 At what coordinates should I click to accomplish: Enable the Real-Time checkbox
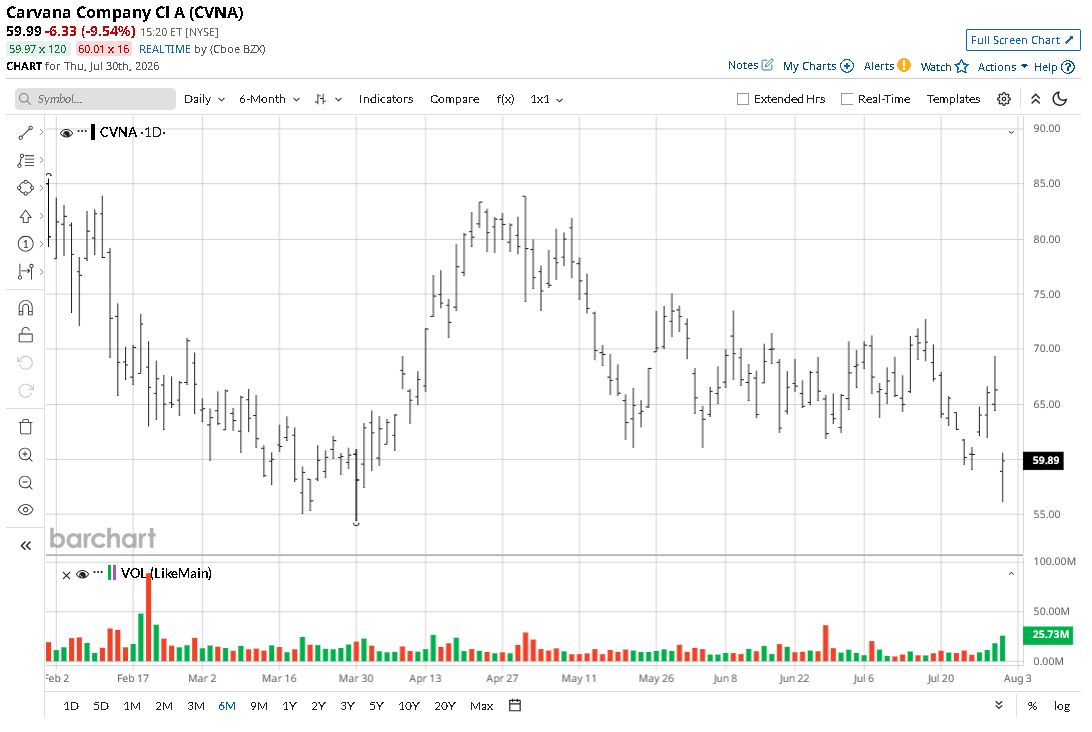coord(847,99)
